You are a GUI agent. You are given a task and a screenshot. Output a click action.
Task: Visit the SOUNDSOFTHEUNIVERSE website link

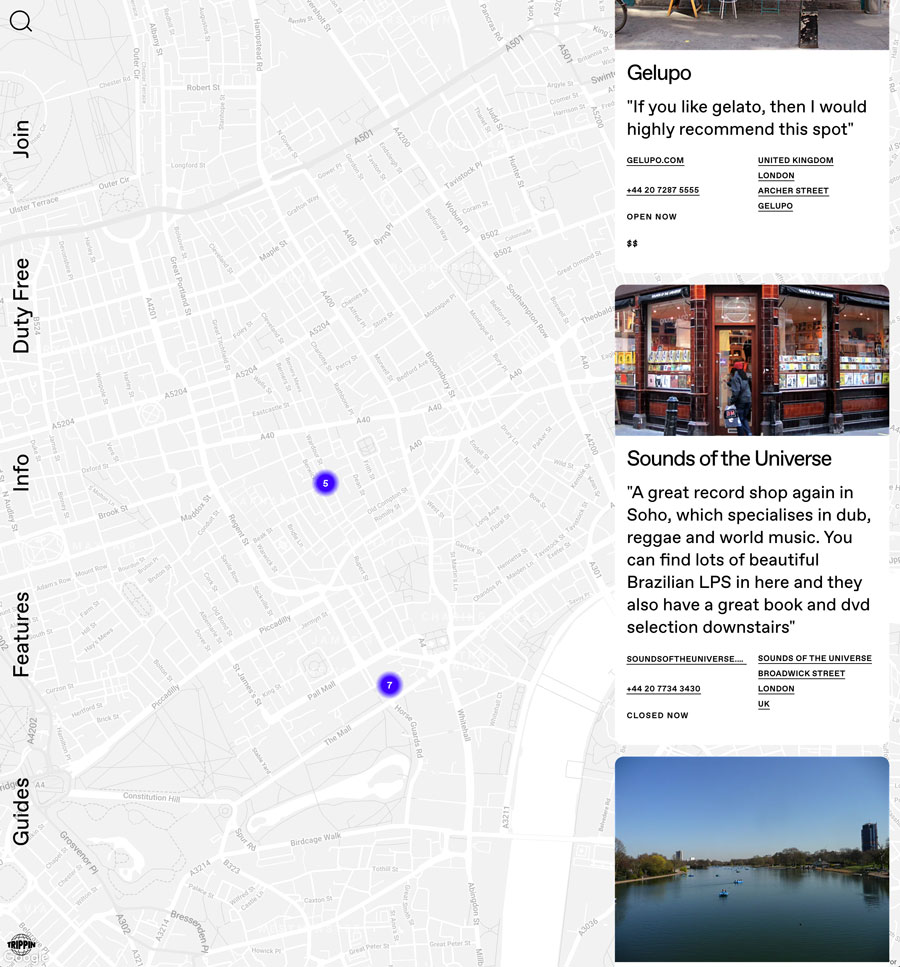pyautogui.click(x=686, y=659)
